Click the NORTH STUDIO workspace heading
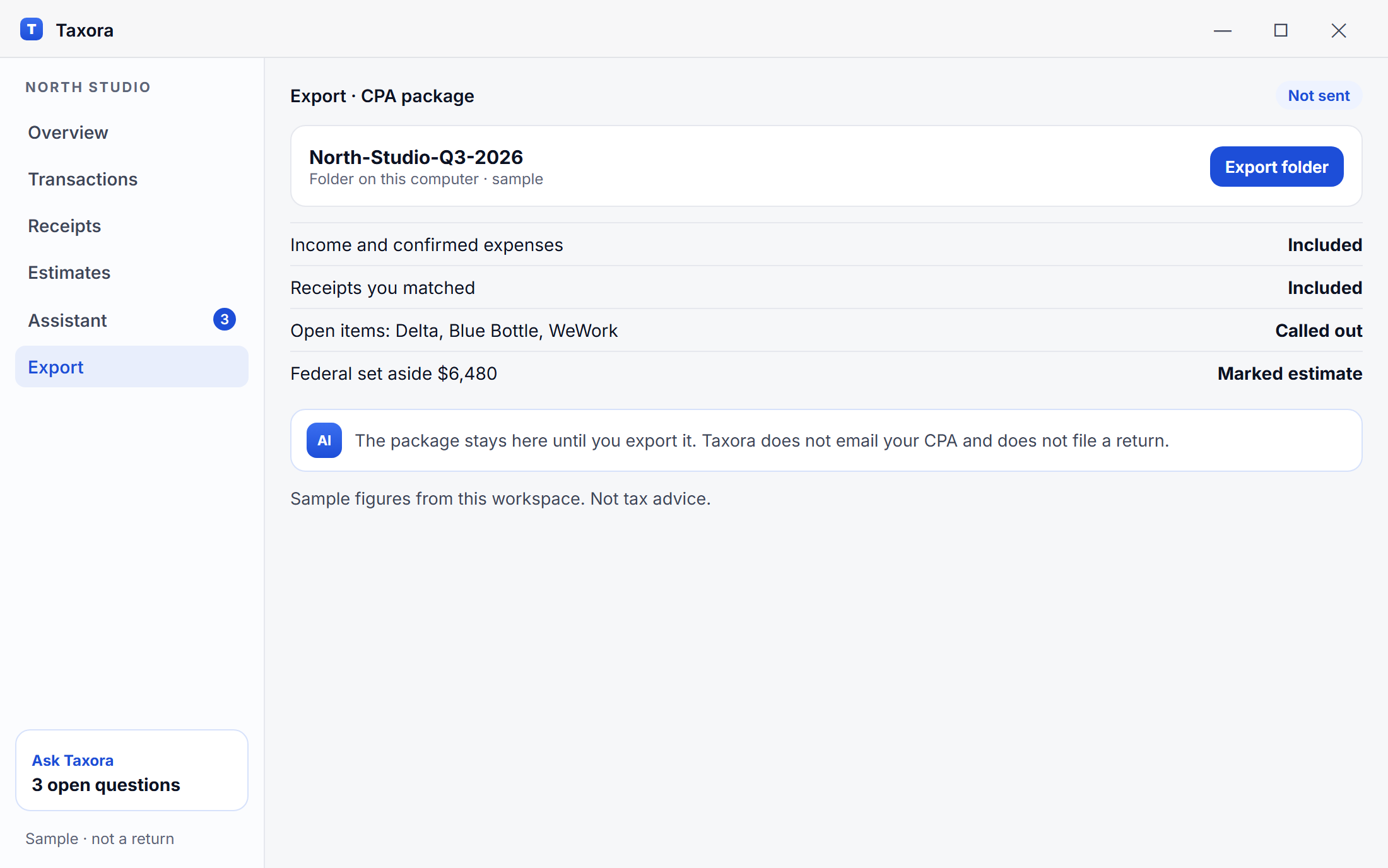The height and width of the screenshot is (868, 1388). pyautogui.click(x=88, y=87)
